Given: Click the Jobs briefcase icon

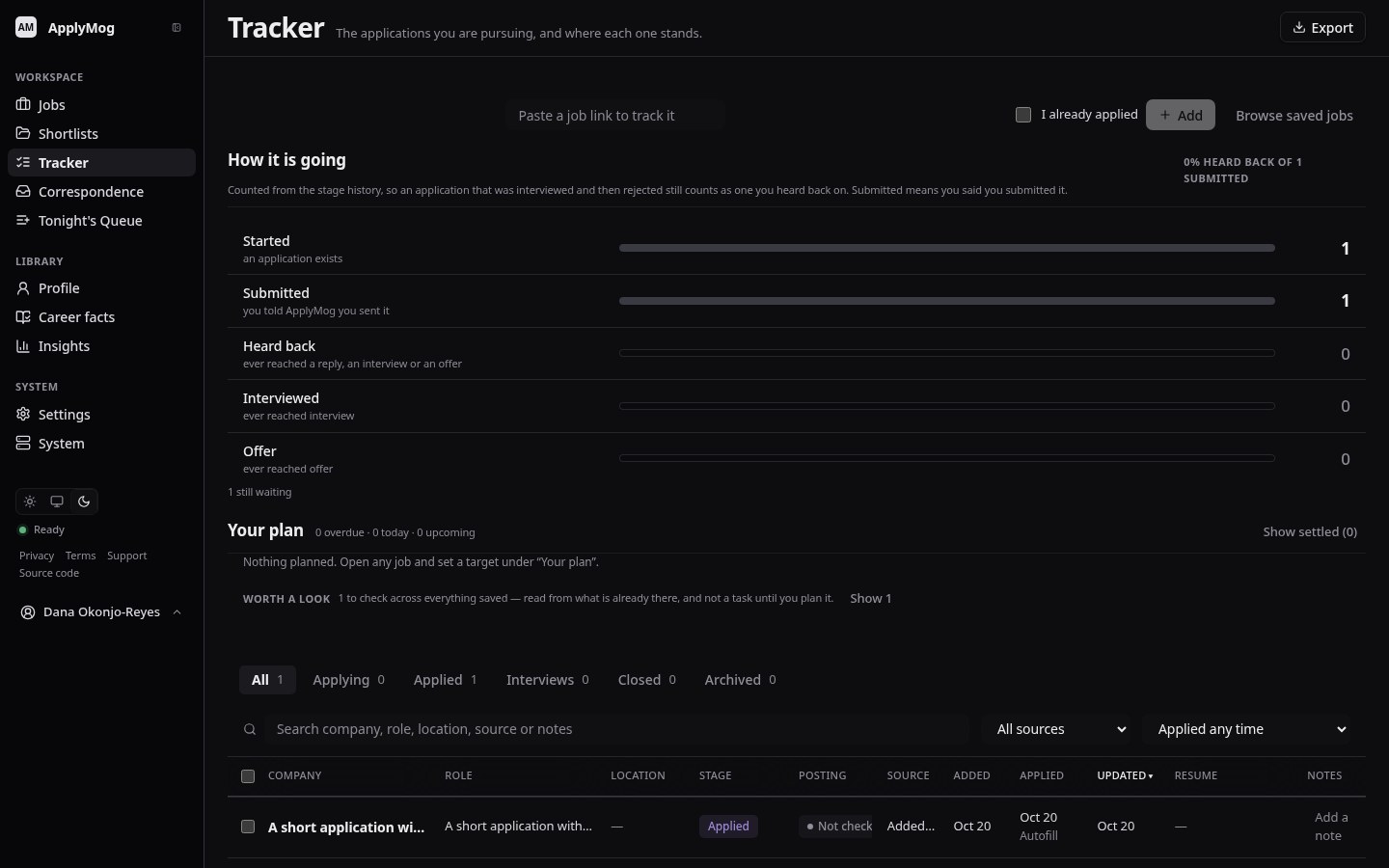Looking at the screenshot, I should [23, 104].
